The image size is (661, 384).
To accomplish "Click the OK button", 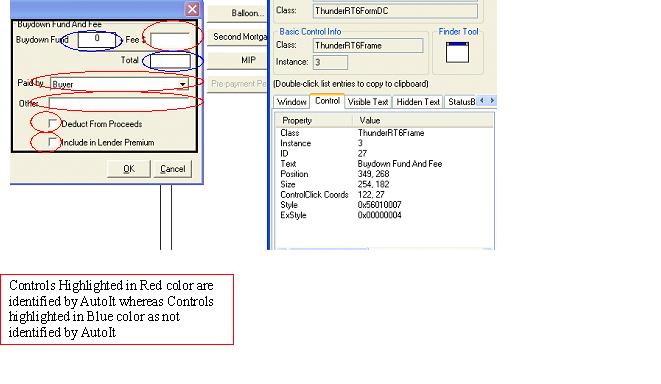I will (129, 169).
